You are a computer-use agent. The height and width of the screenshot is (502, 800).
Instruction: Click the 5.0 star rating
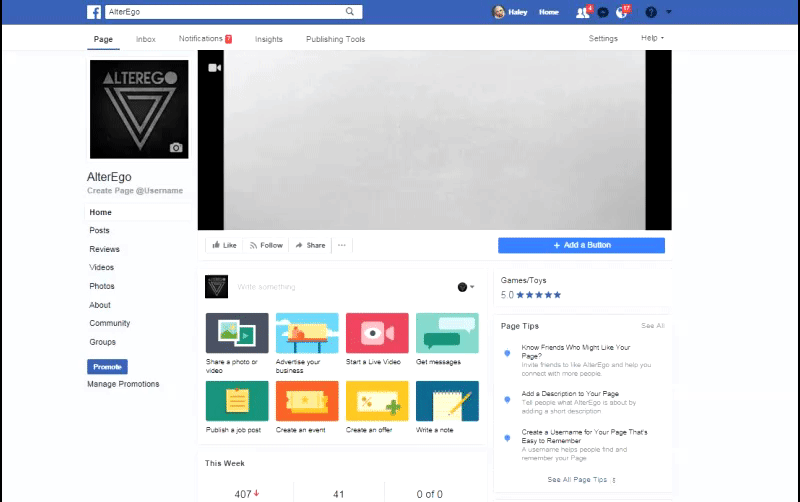pyautogui.click(x=531, y=295)
